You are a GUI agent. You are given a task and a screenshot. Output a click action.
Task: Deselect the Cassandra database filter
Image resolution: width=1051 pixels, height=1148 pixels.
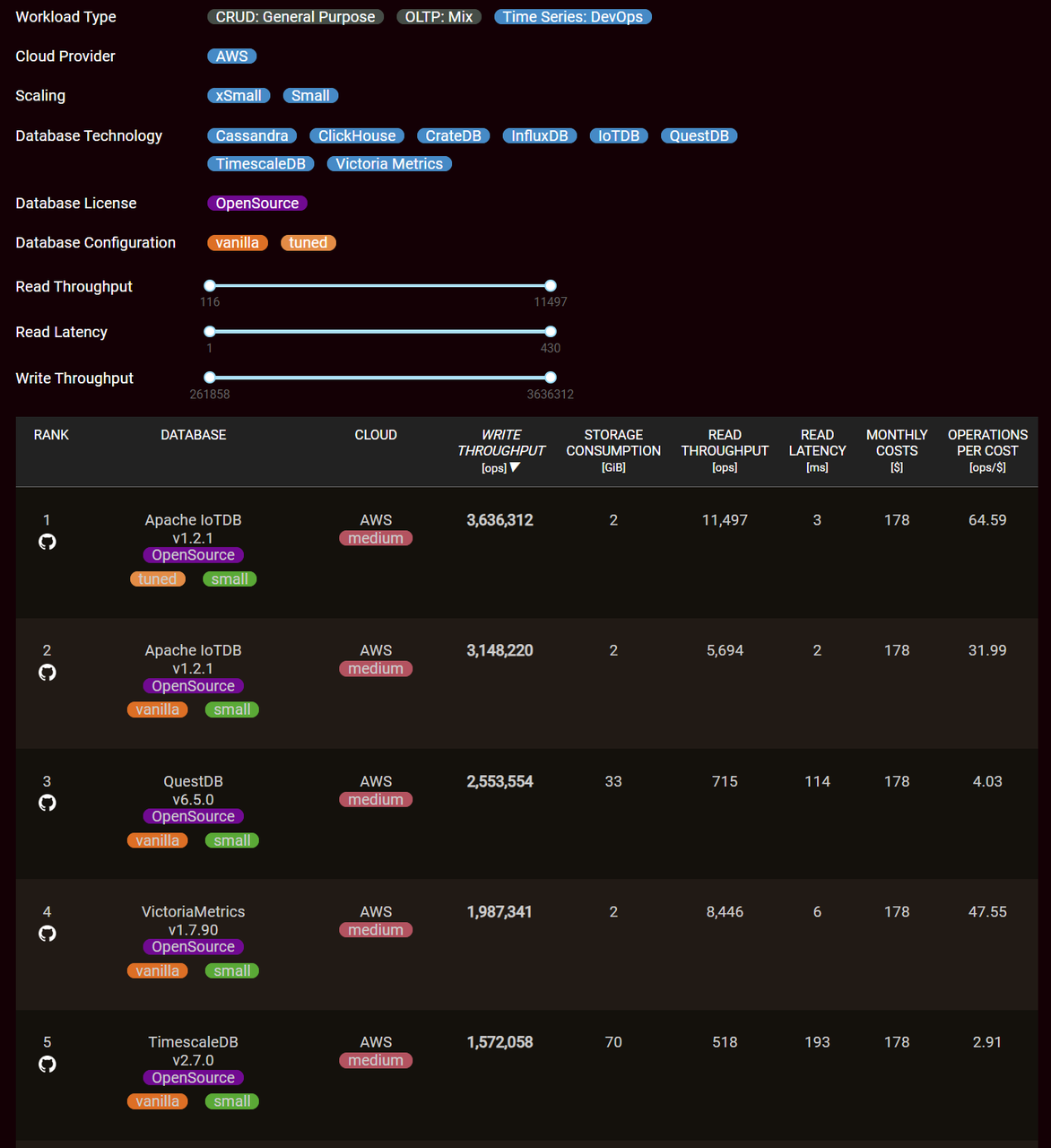[x=252, y=136]
